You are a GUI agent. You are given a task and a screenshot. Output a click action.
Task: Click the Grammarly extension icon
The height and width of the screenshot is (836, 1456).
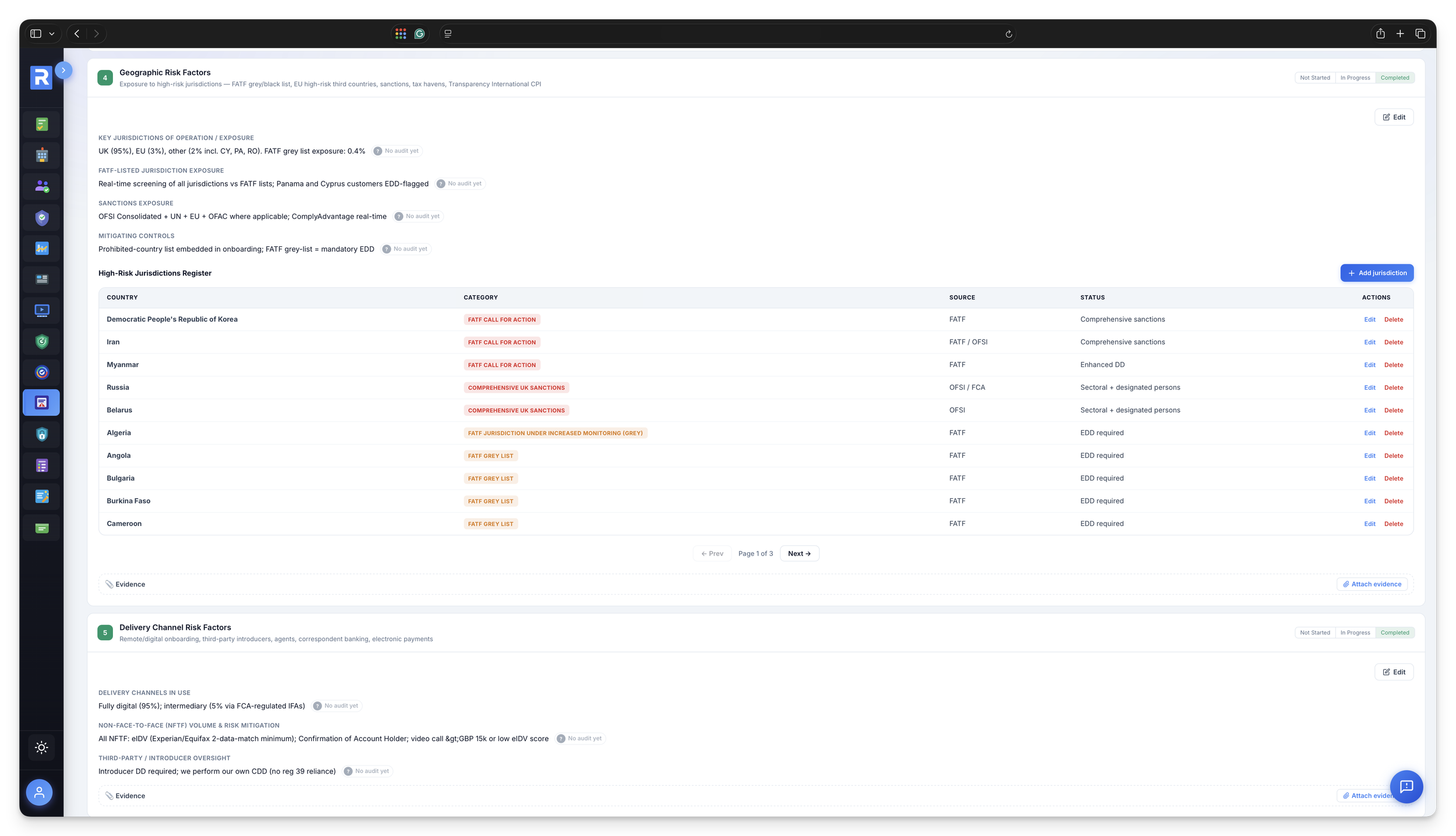click(419, 34)
